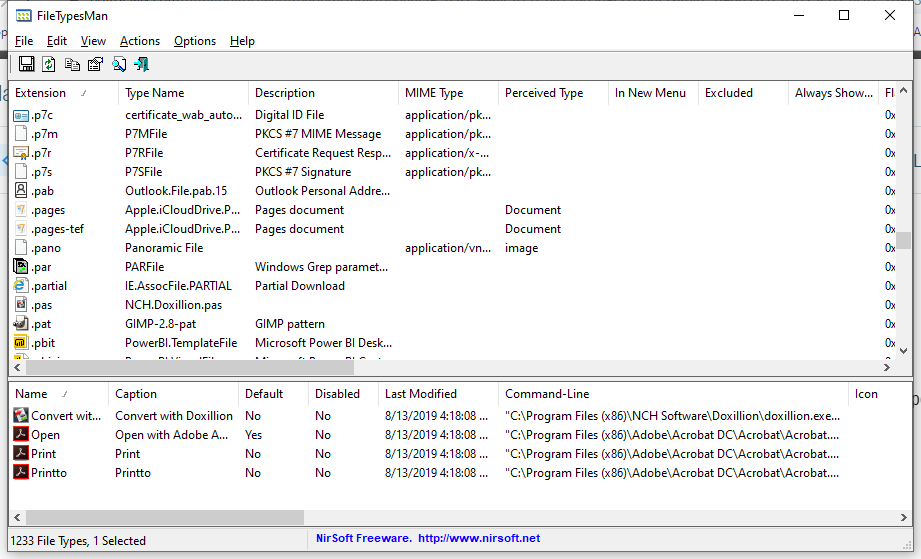Click the Last Modified column header
The image size is (921, 559).
tap(438, 394)
